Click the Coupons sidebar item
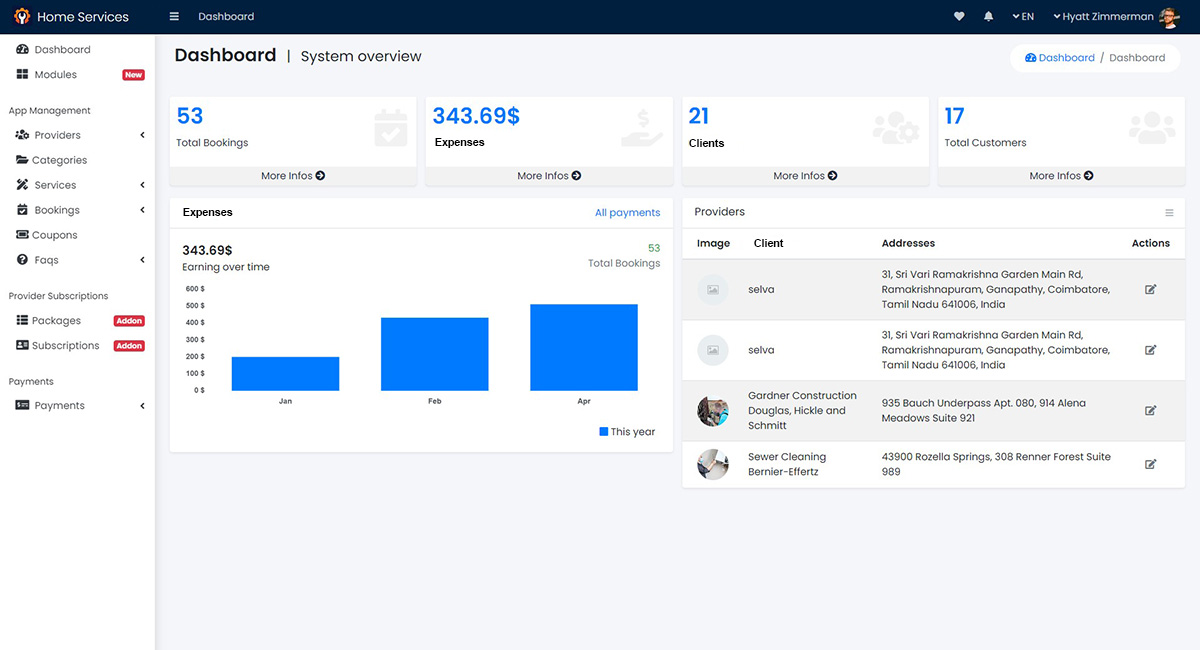Viewport: 1200px width, 650px height. pos(54,235)
